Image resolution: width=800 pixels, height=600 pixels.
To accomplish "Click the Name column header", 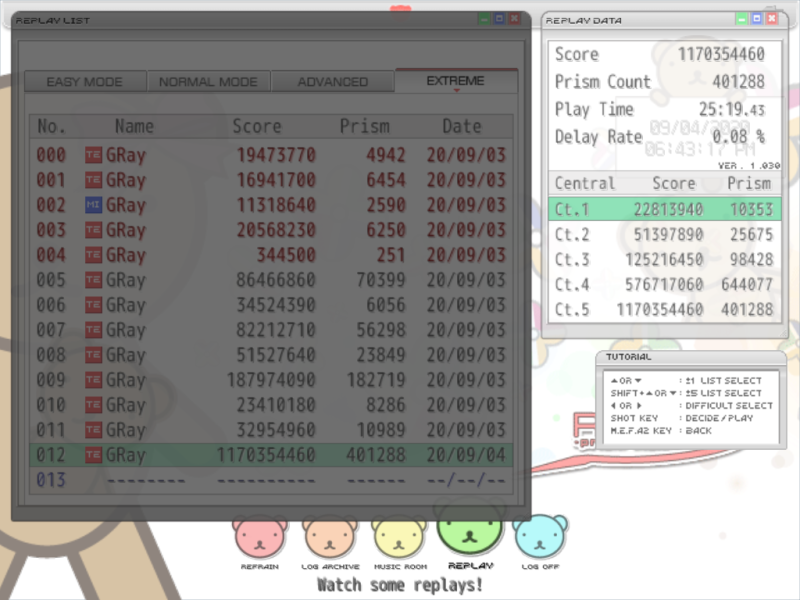I will click(x=134, y=126).
